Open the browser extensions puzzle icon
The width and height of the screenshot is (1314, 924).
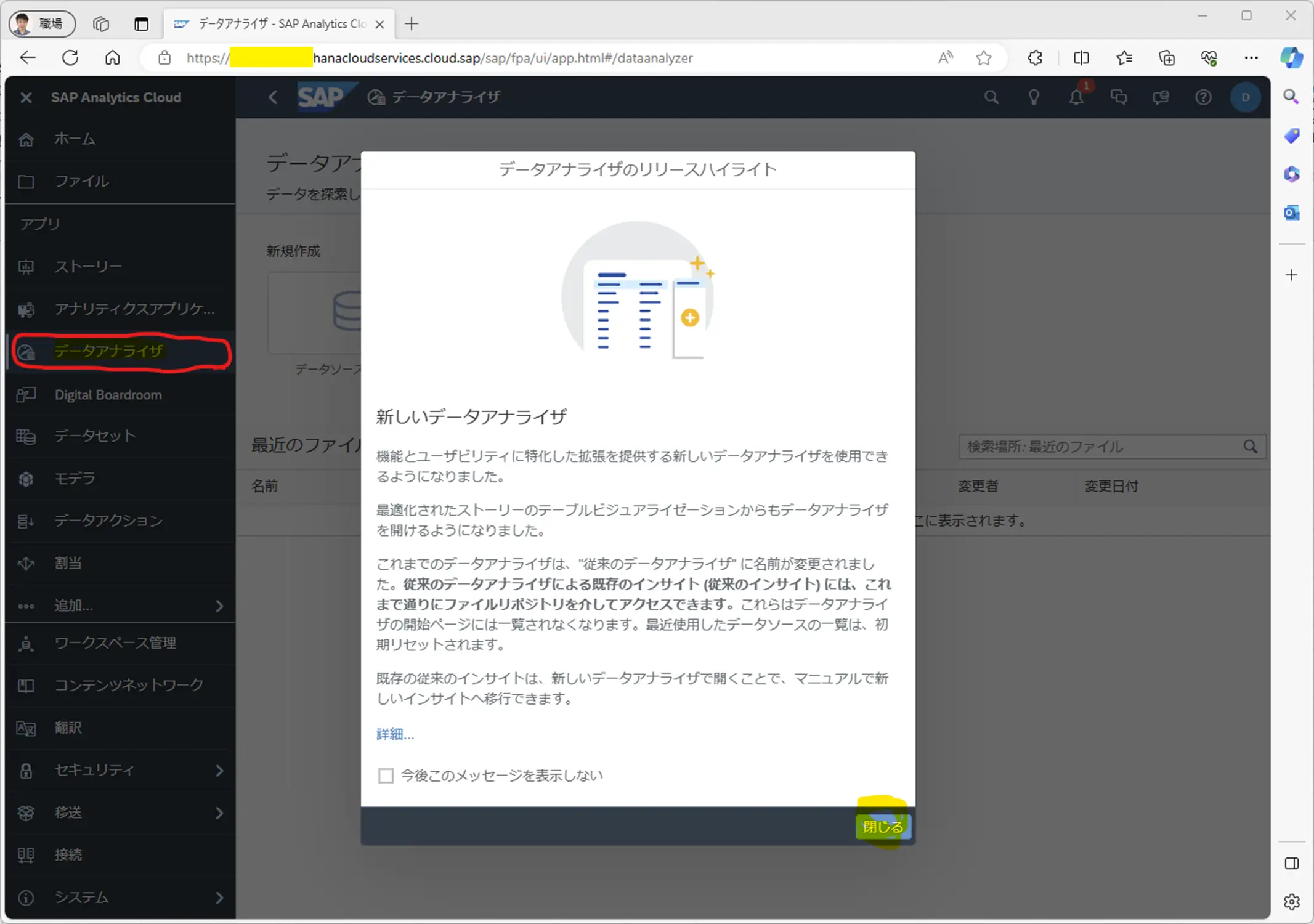pos(1035,58)
